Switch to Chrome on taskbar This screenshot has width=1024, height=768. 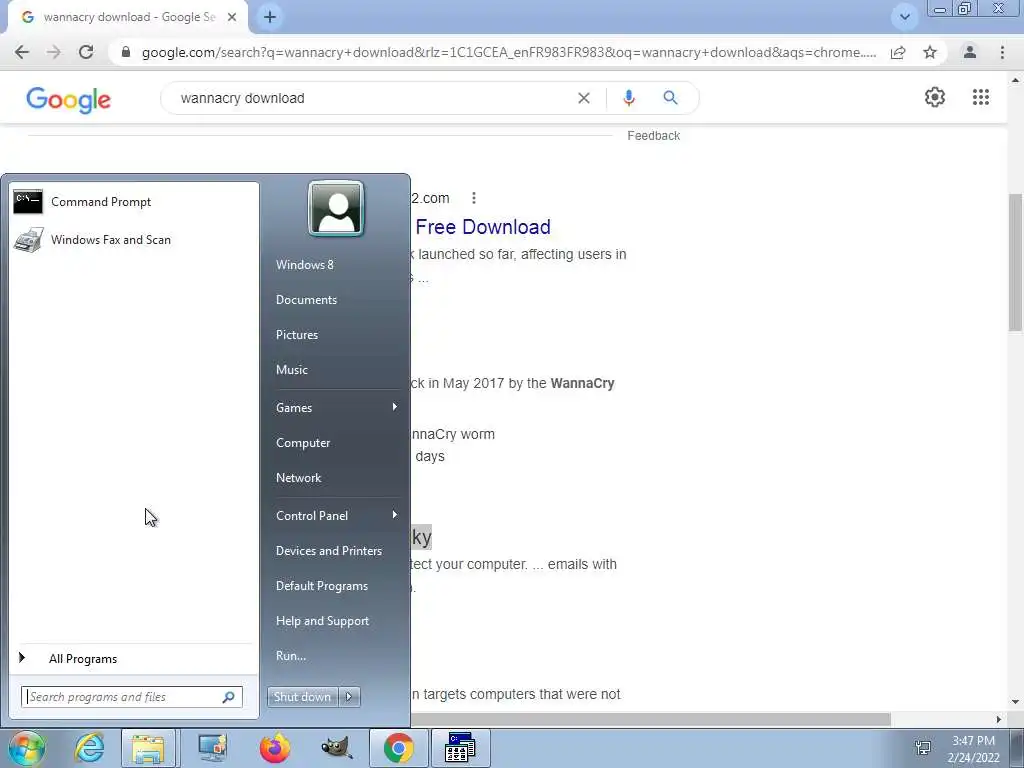tap(398, 748)
